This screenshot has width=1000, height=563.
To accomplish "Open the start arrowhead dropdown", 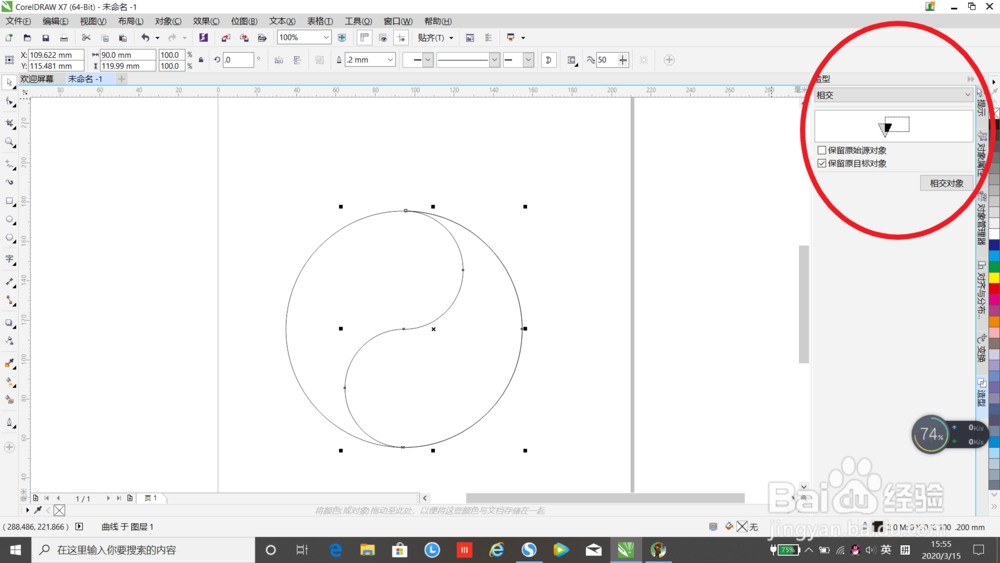I will [427, 60].
